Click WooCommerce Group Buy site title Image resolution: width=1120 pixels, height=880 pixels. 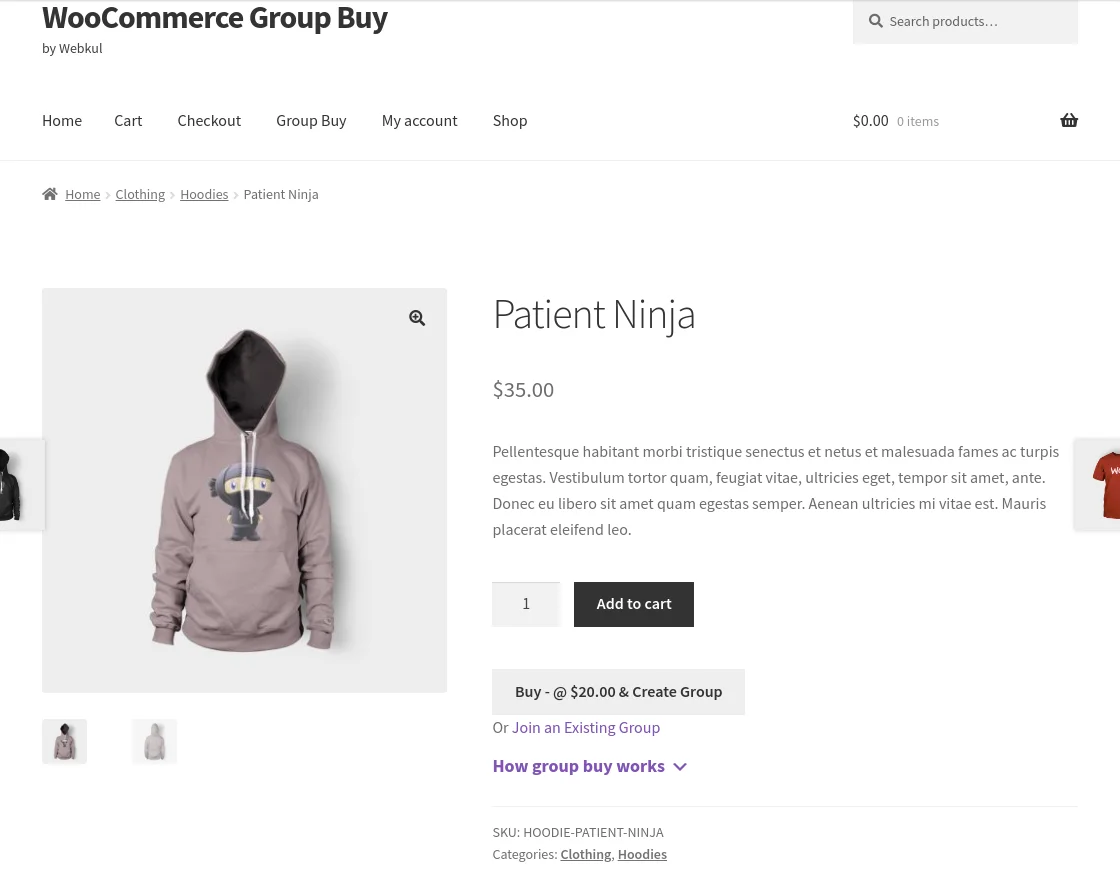pyautogui.click(x=214, y=18)
